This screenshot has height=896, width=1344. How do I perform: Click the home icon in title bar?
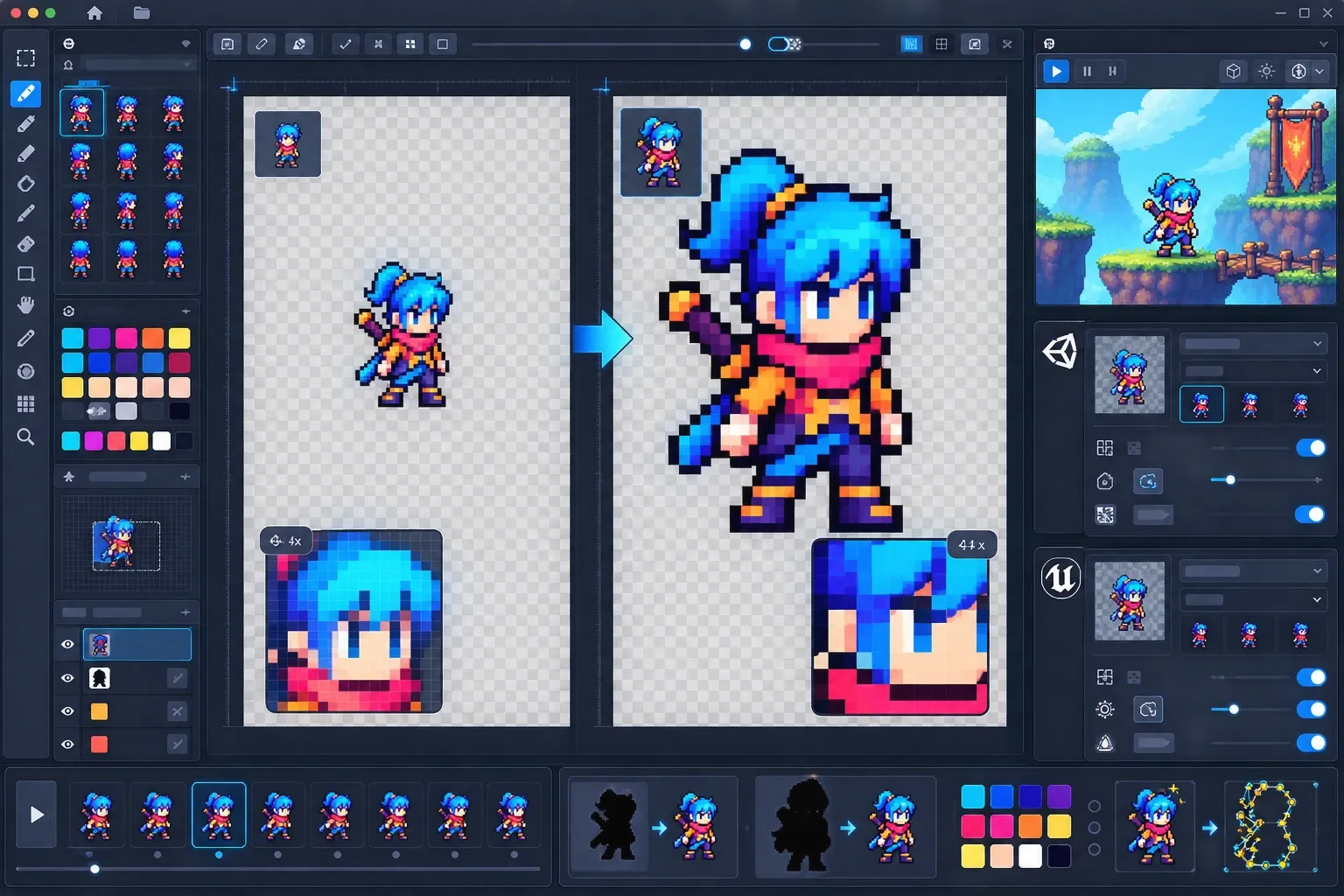point(94,13)
